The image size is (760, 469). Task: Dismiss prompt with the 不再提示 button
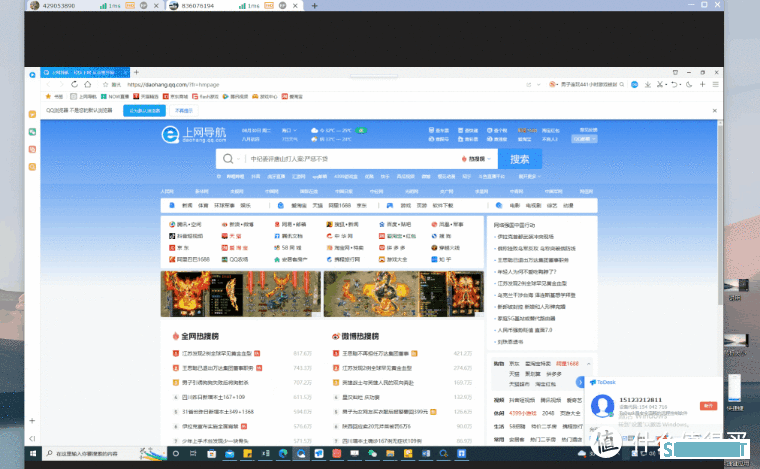click(x=184, y=110)
